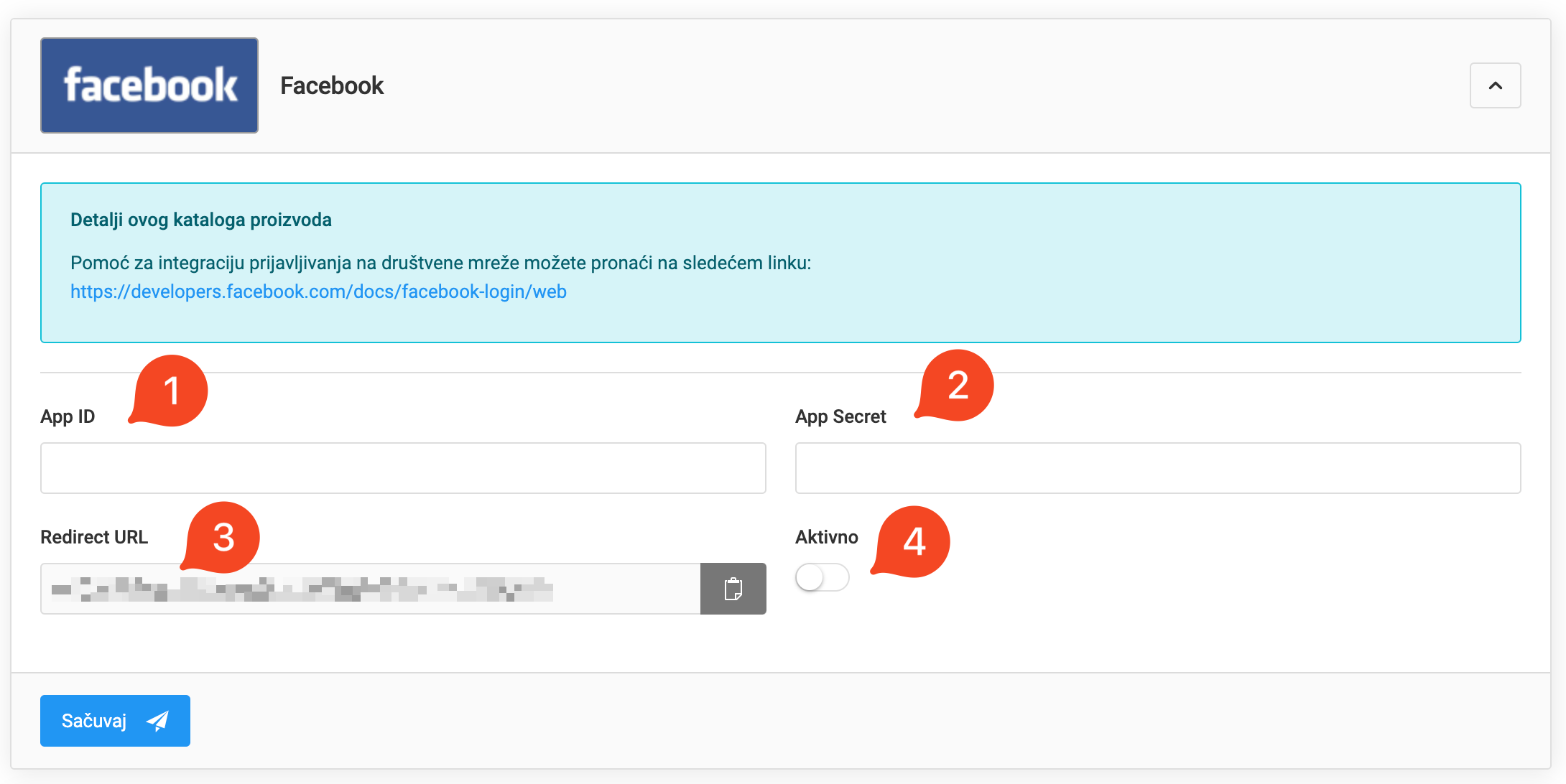Copy Redirect URL with clipboard icon
The height and width of the screenshot is (784, 1566).
point(733,589)
